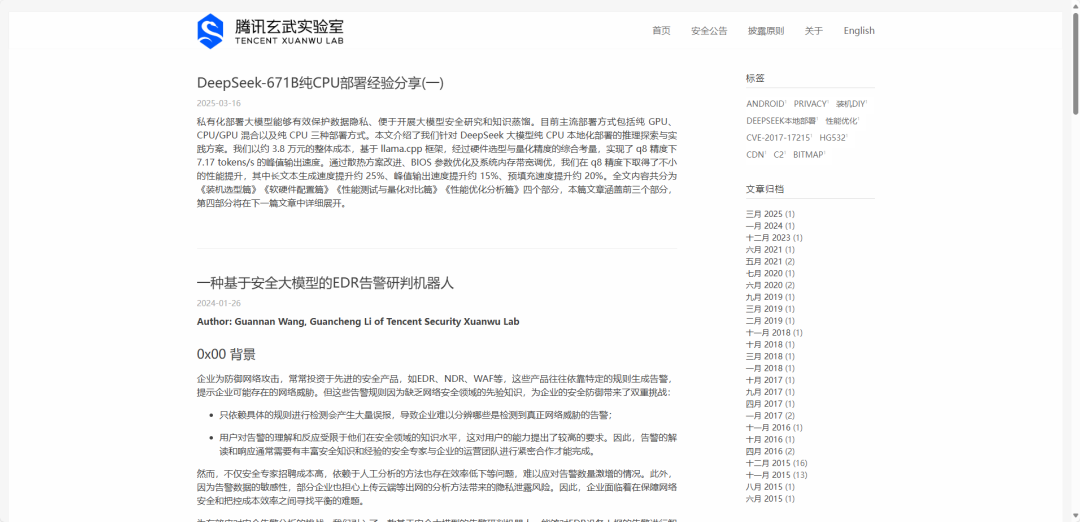The height and width of the screenshot is (522, 1080).
Task: Select the PRIVACY tag
Action: click(810, 104)
